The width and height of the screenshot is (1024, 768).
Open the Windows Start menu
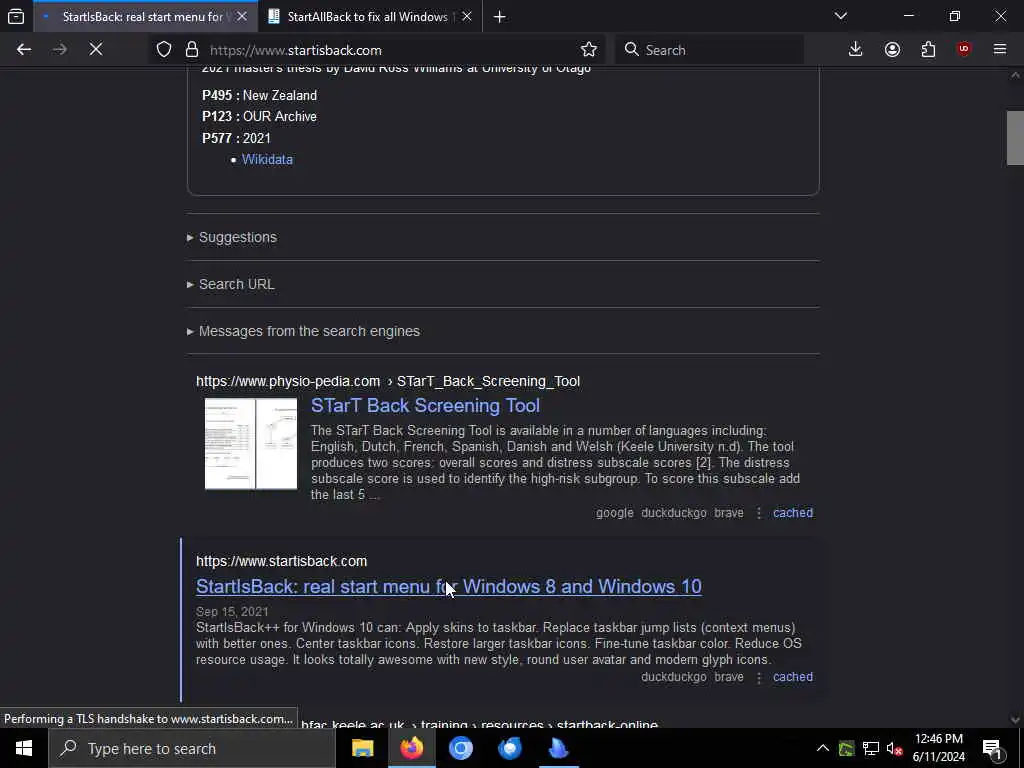click(x=24, y=748)
